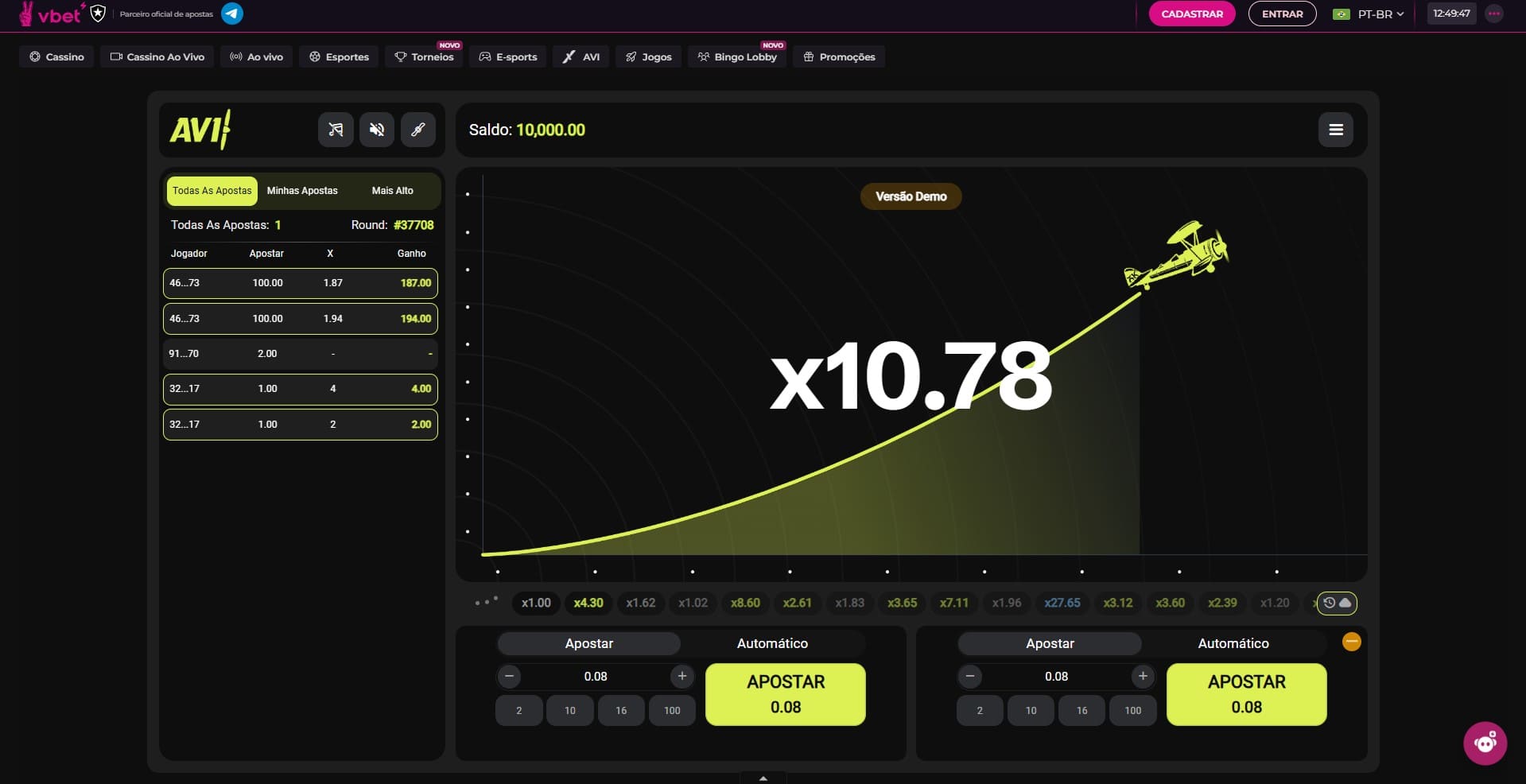
Task: Open the chat support bubble
Action: pyautogui.click(x=1485, y=743)
